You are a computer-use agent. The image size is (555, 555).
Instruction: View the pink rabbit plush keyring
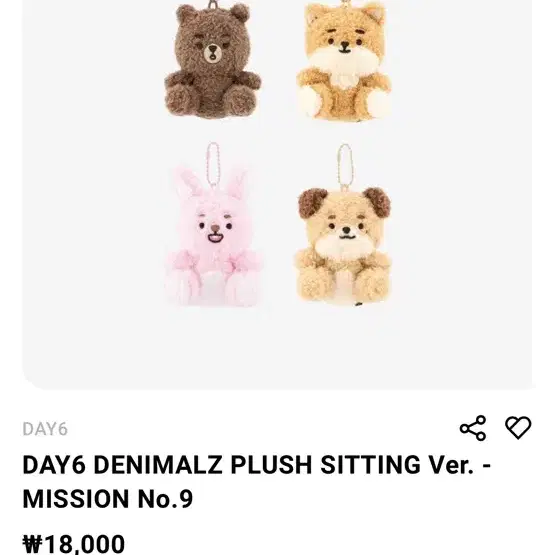(213, 237)
